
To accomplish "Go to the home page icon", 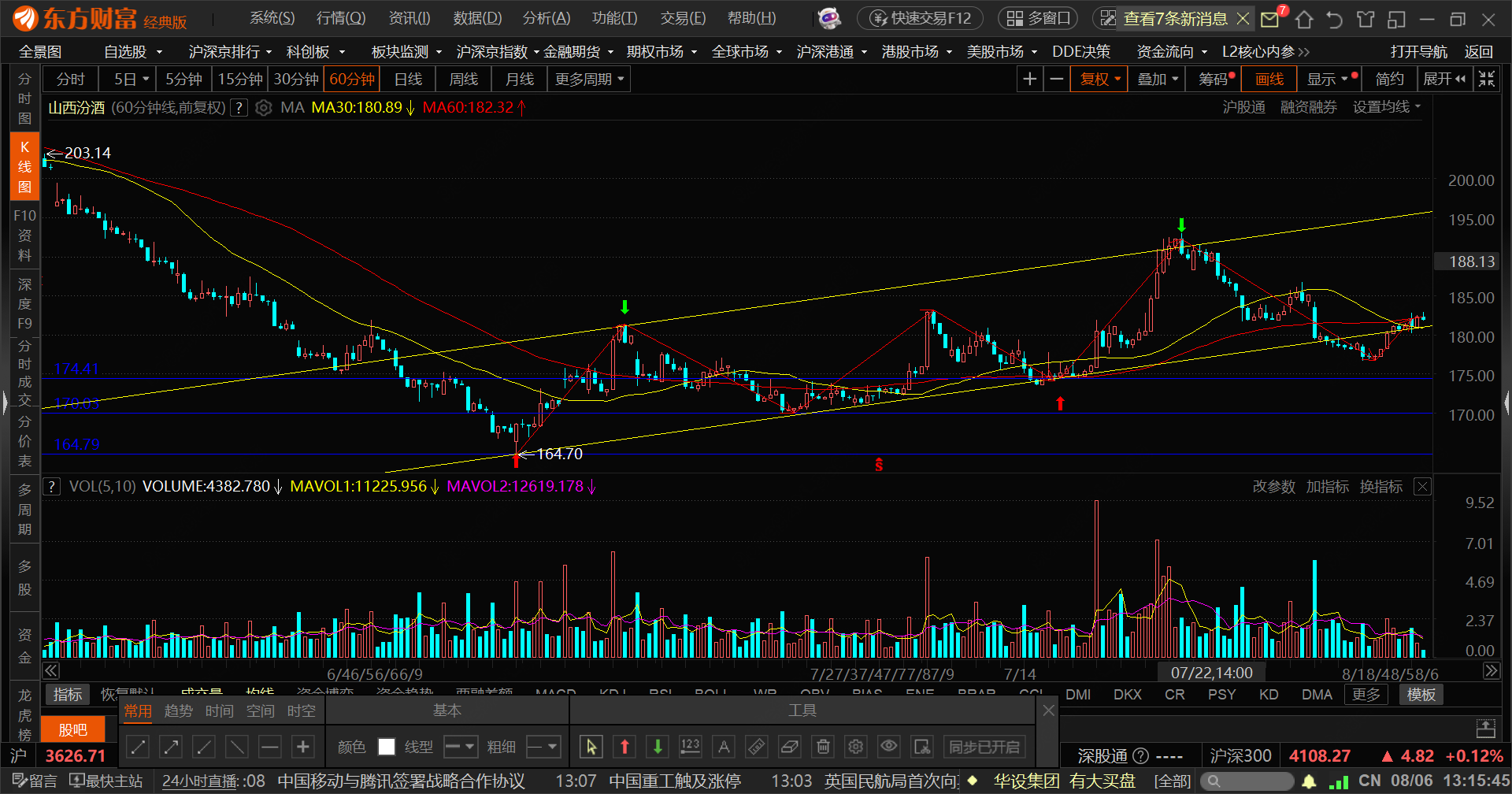I will [1304, 19].
